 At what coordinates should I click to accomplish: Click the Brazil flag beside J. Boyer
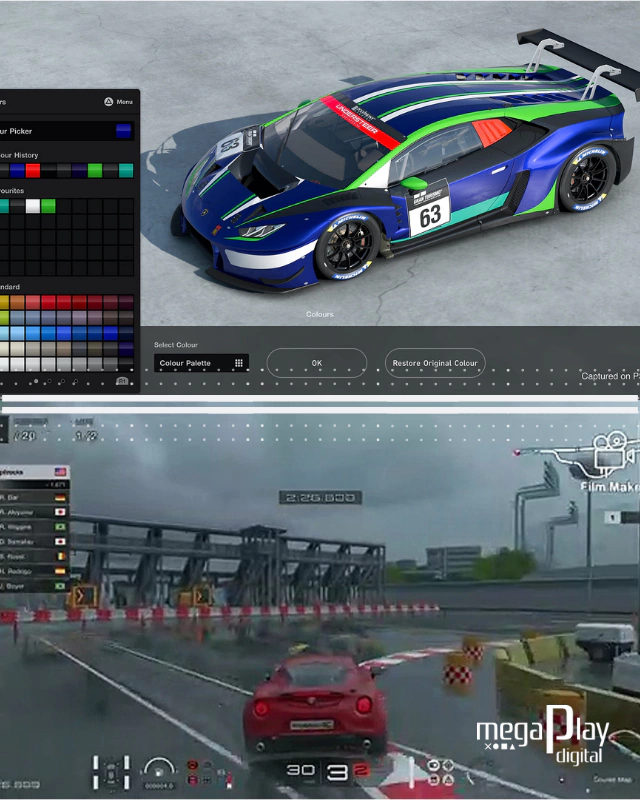[60, 586]
